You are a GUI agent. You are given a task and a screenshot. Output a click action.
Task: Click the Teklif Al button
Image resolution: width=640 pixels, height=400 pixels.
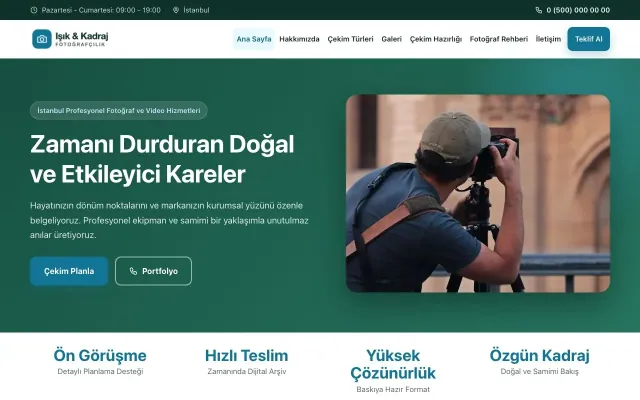[589, 39]
